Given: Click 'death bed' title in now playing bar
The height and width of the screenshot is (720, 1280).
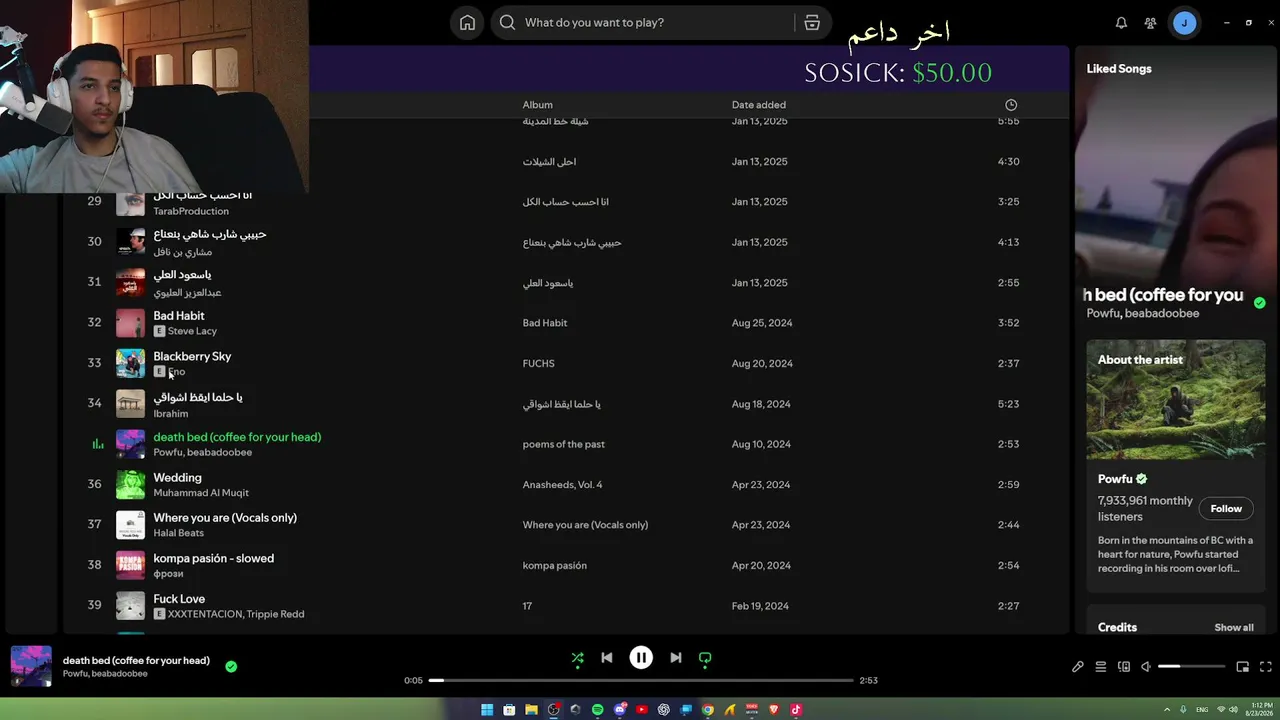Looking at the screenshot, I should point(136,660).
